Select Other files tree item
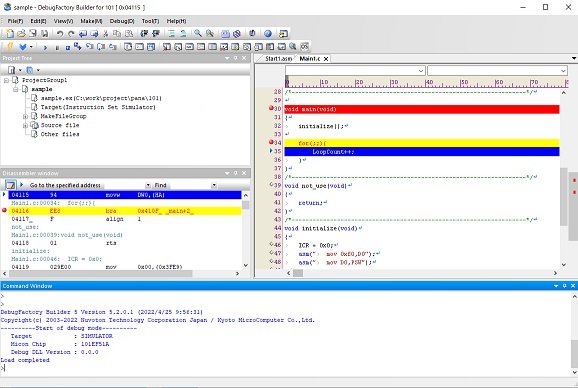This screenshot has width=578, height=388. tap(60, 134)
